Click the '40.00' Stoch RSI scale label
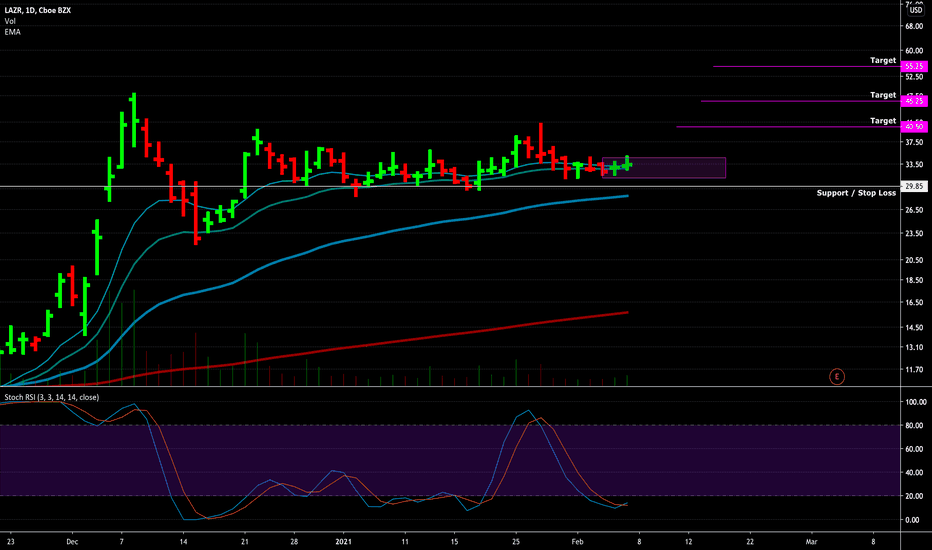 [914, 473]
